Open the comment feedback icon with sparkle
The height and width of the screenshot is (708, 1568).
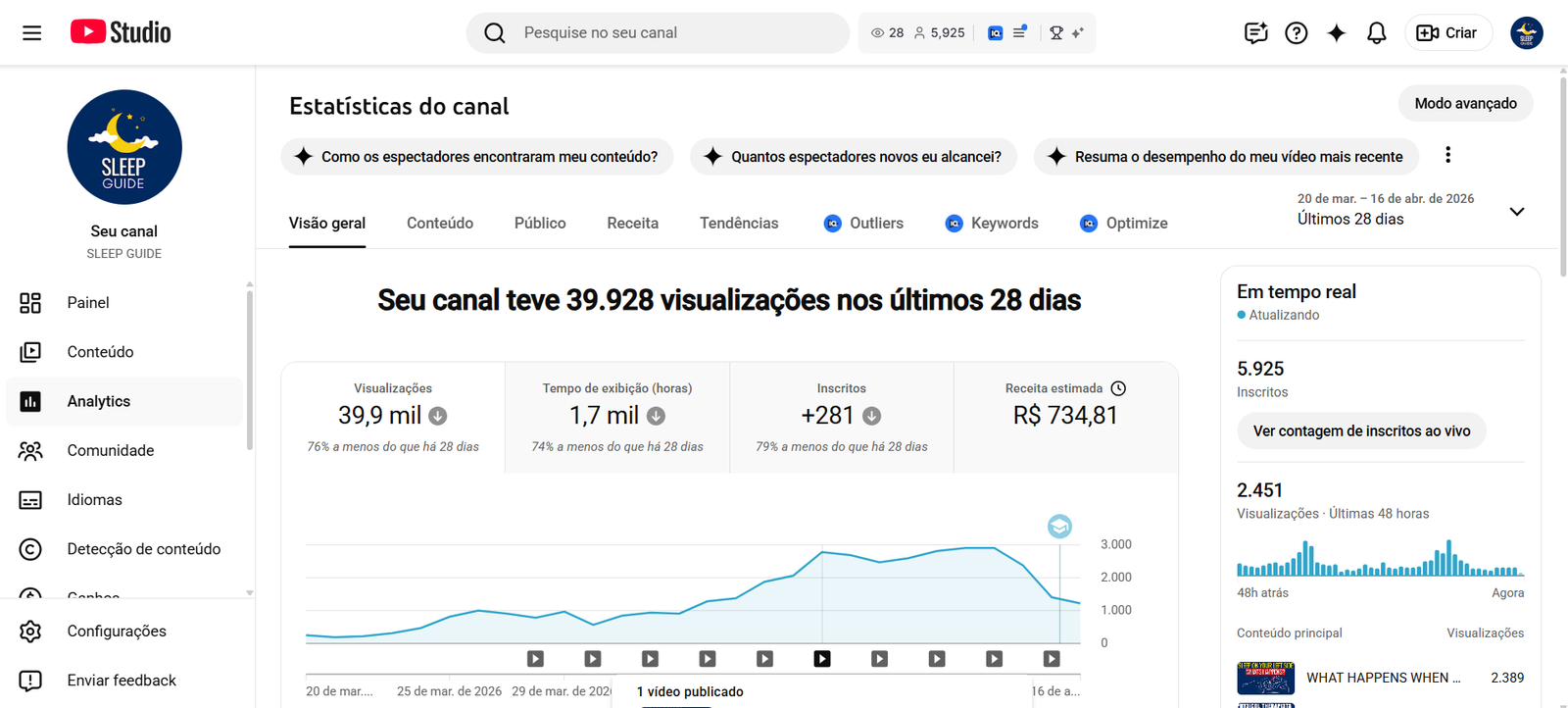tap(1255, 33)
